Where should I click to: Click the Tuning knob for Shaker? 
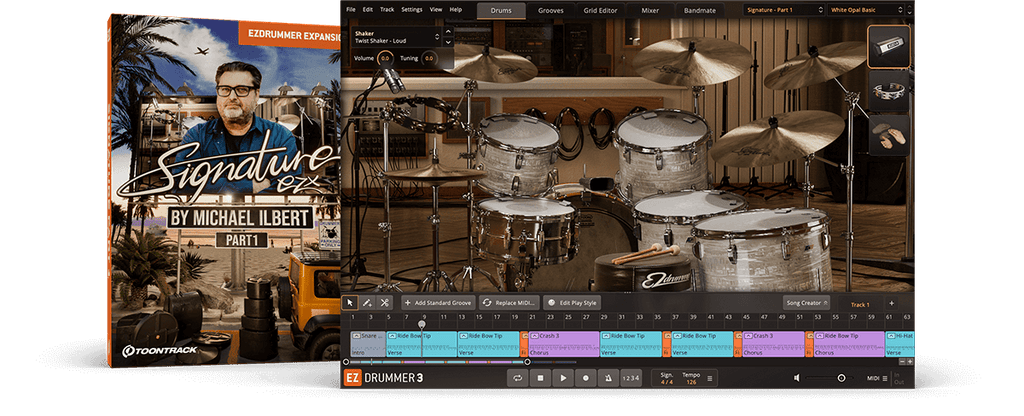(x=428, y=58)
